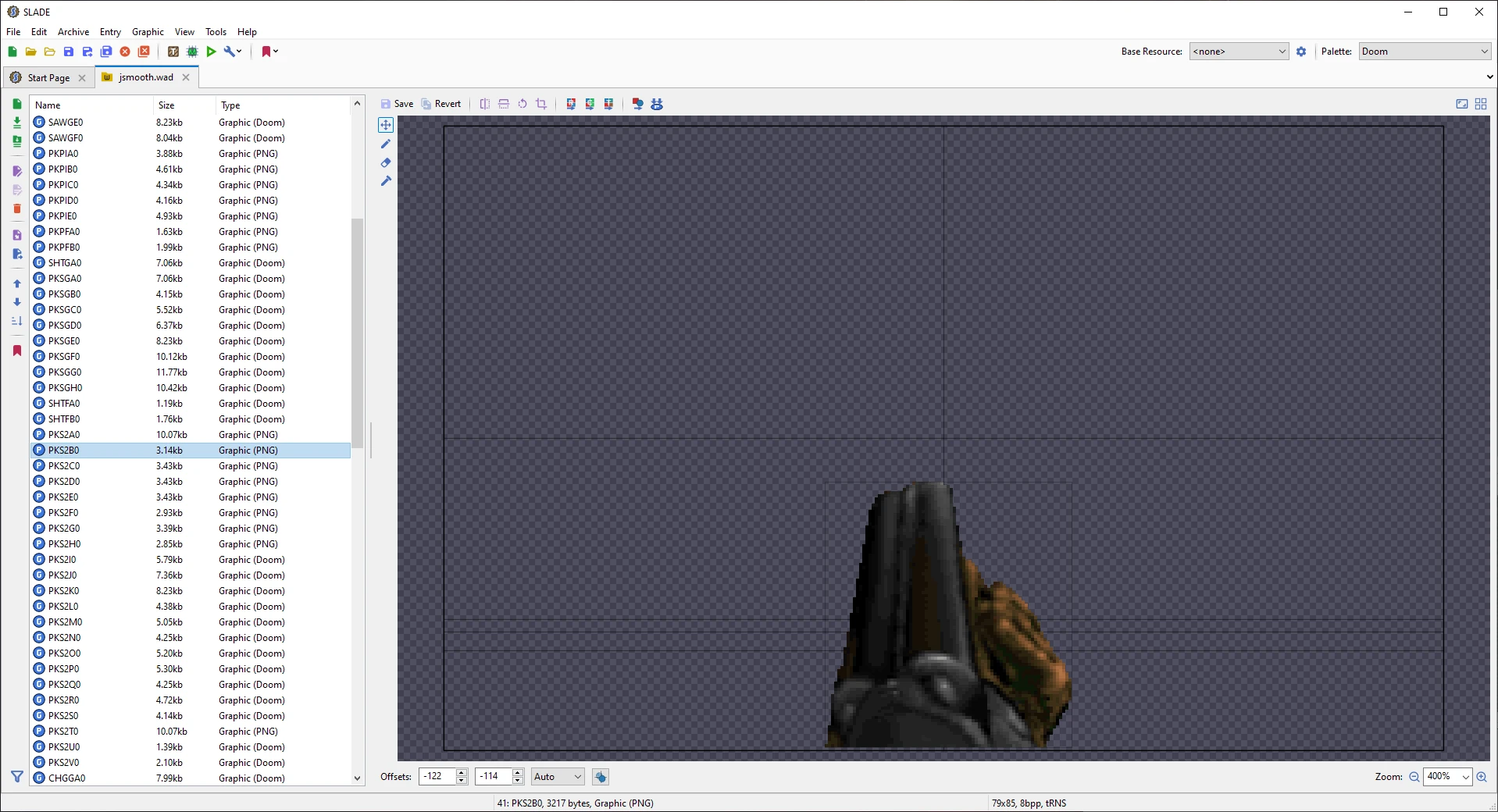This screenshot has height=812, width=1498.
Task: Open the Entry menu
Action: click(x=110, y=32)
